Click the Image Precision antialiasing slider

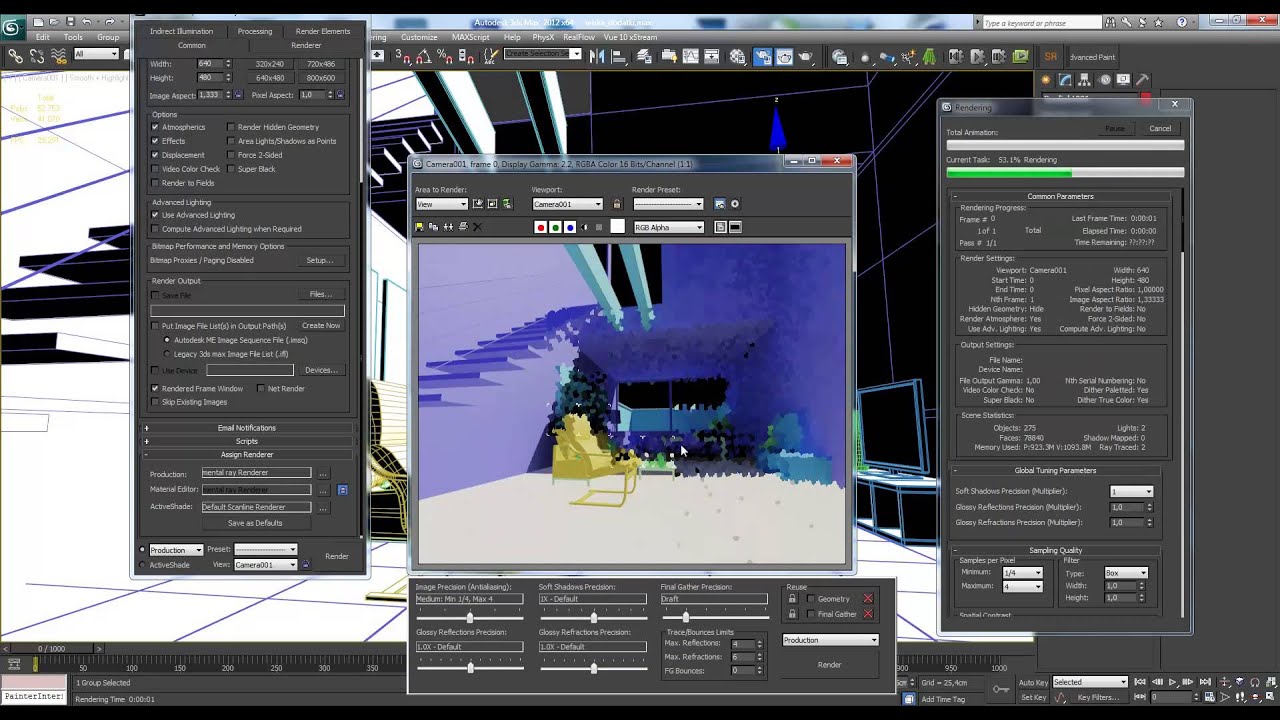tap(469, 617)
